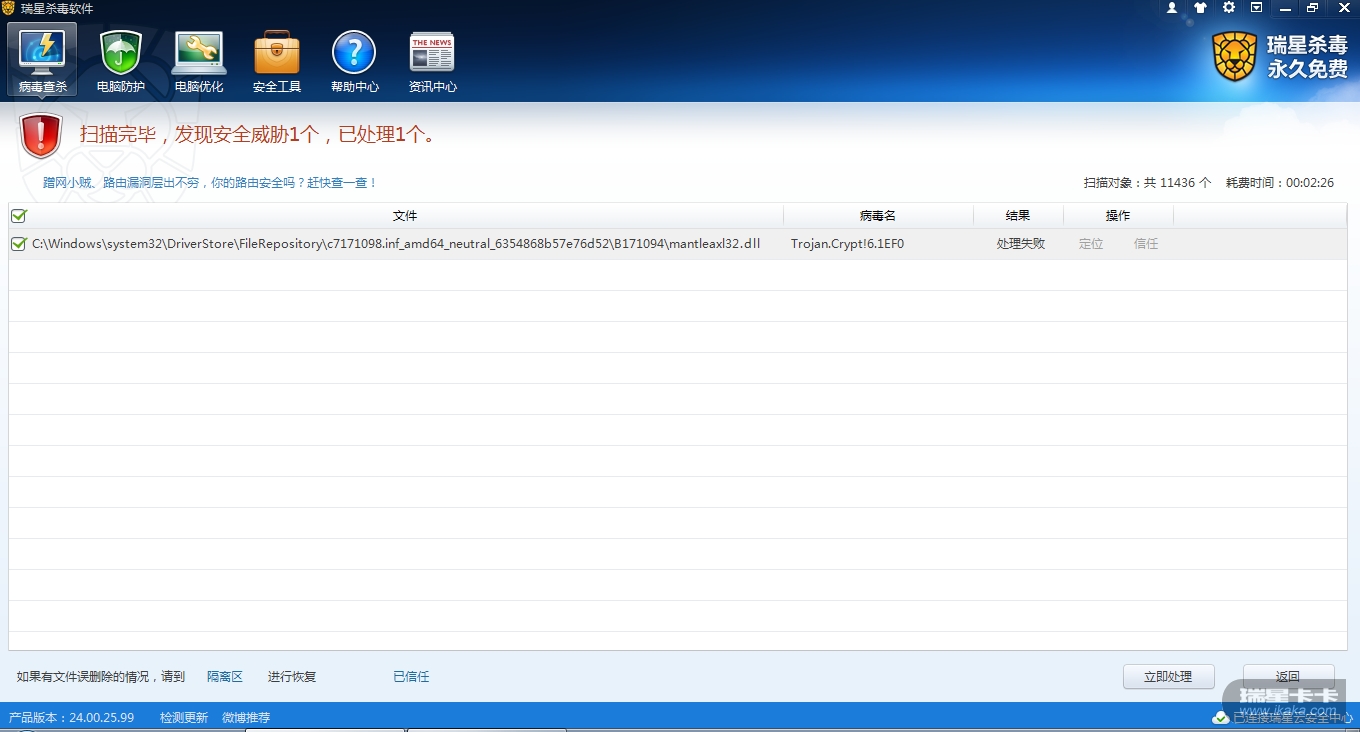
Task: Open the 微博推荐 link in status bar
Action: (x=246, y=718)
